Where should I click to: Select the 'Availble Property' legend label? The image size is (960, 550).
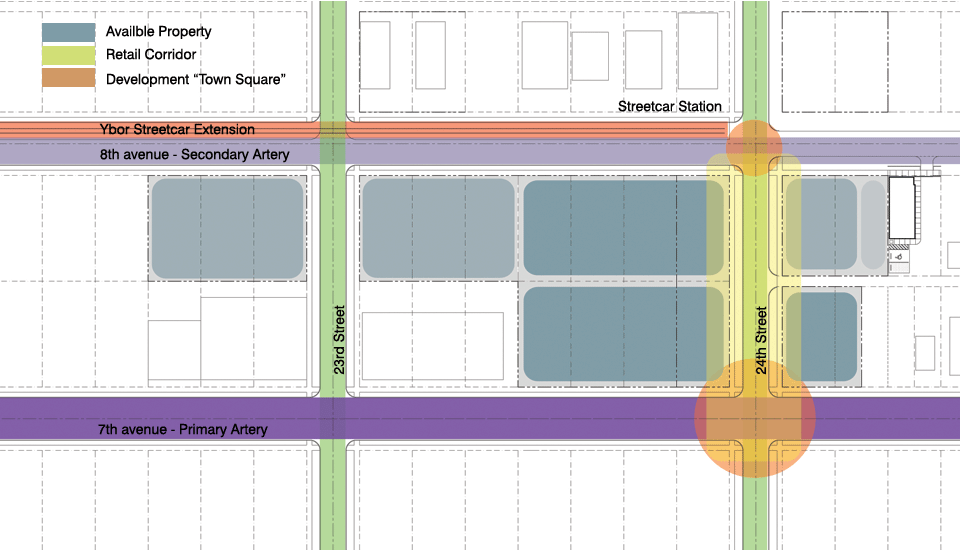coord(159,32)
